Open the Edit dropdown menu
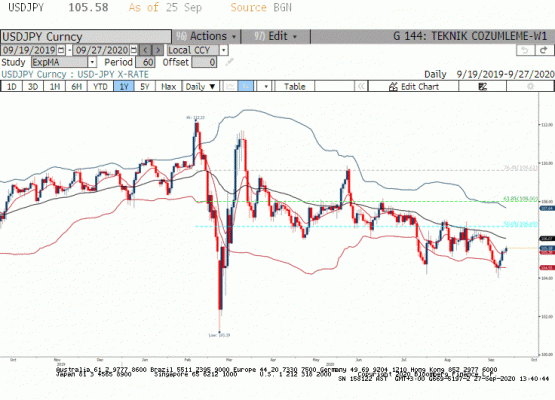 point(276,36)
